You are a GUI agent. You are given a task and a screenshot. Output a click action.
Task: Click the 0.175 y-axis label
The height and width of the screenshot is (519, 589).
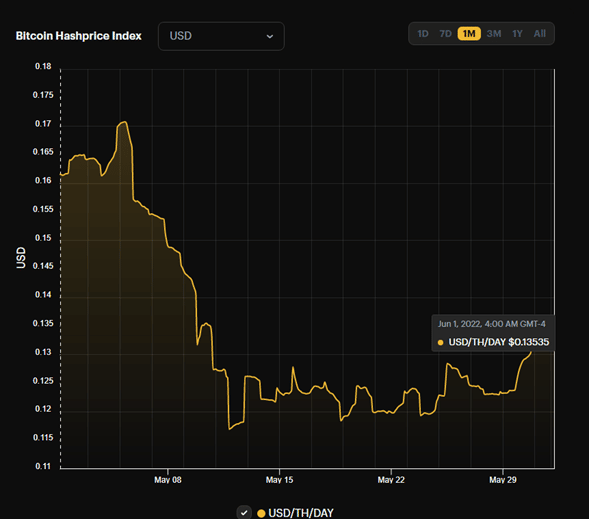[43, 95]
